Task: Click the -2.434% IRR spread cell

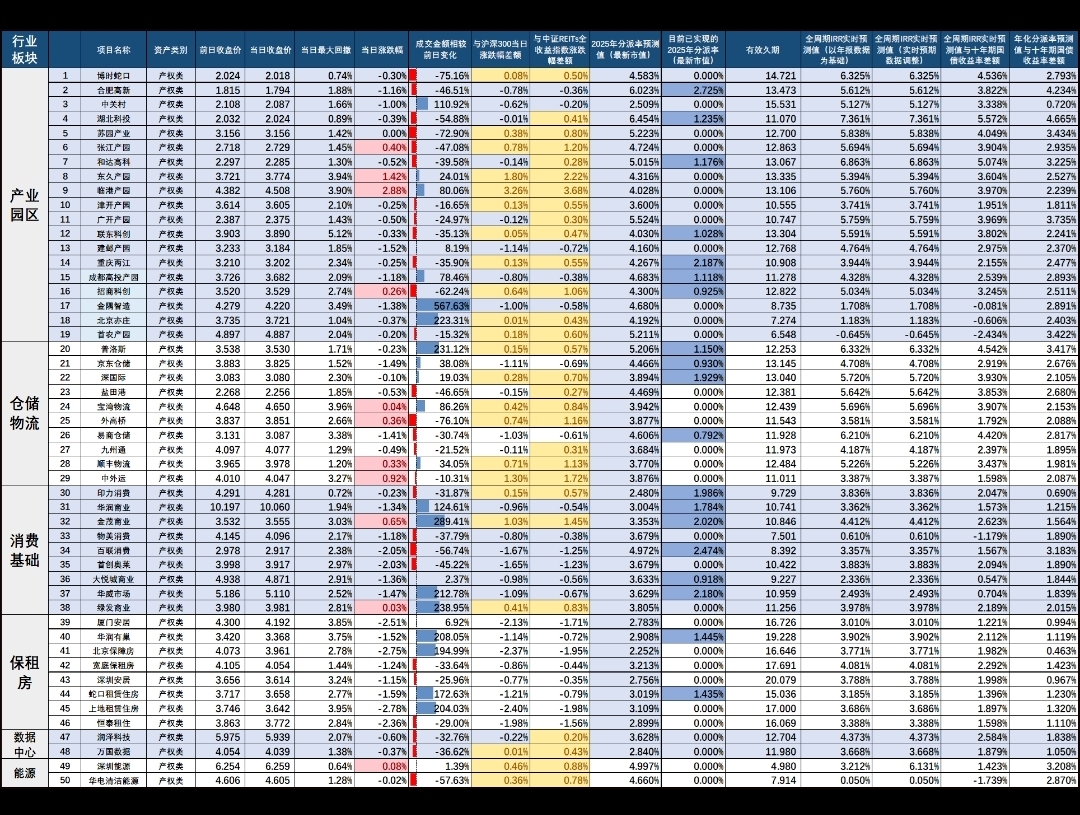Action: point(975,335)
